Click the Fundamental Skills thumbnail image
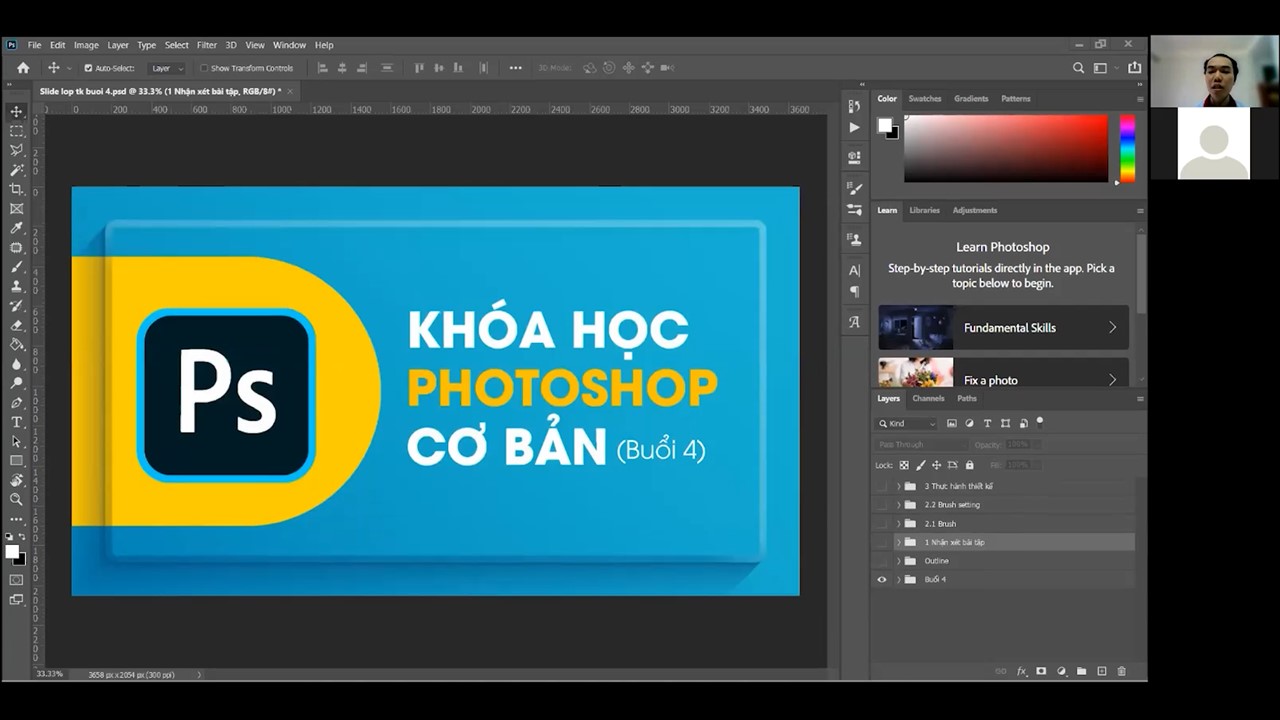This screenshot has width=1280, height=720. [915, 328]
